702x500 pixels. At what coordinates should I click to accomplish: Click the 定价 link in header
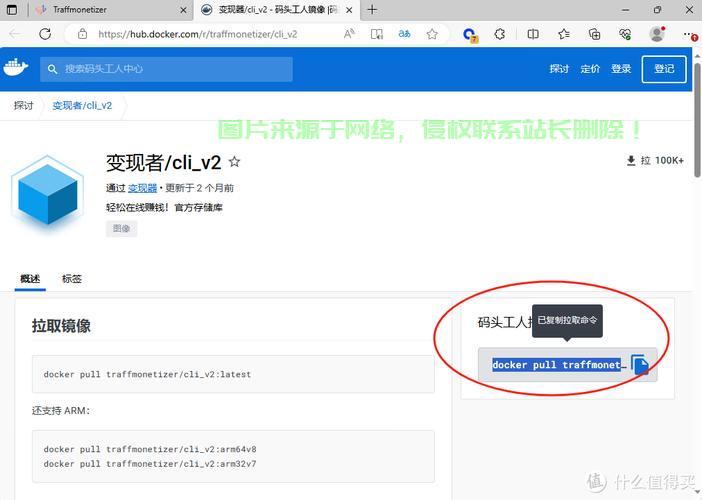click(x=590, y=69)
